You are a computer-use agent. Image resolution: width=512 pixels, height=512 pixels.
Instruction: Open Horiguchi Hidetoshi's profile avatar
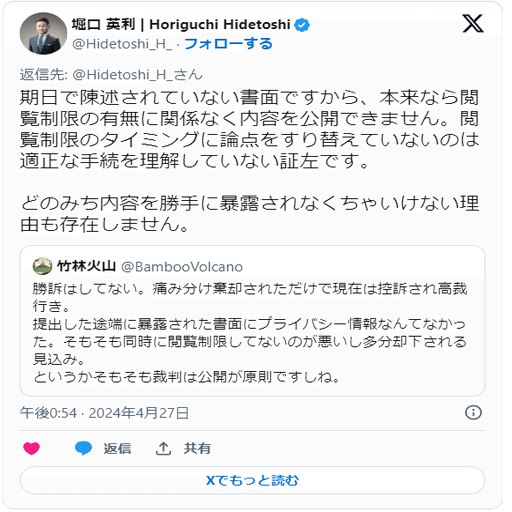[43, 34]
